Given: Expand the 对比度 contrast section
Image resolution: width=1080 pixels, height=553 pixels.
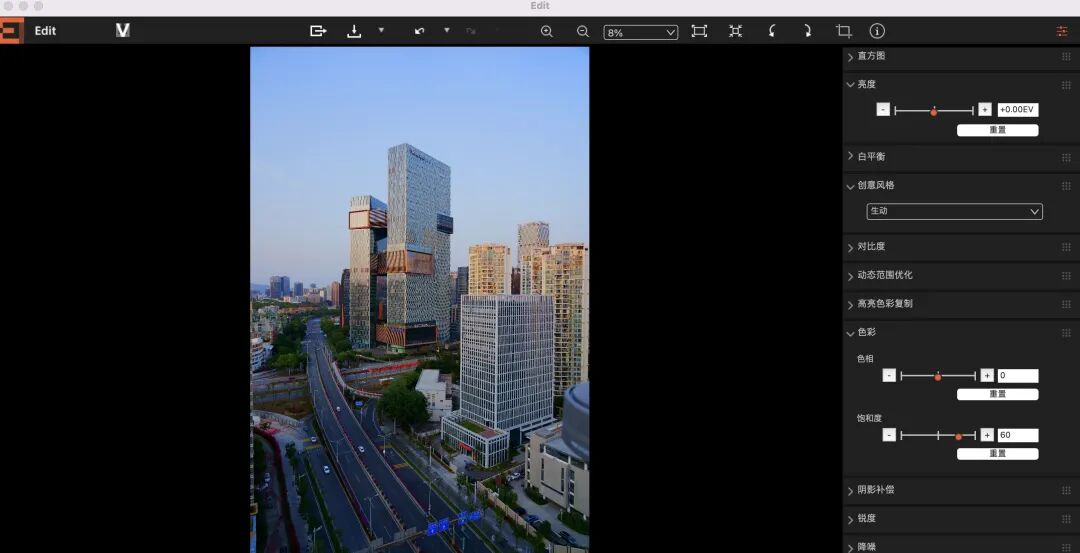Looking at the screenshot, I should click(x=851, y=247).
